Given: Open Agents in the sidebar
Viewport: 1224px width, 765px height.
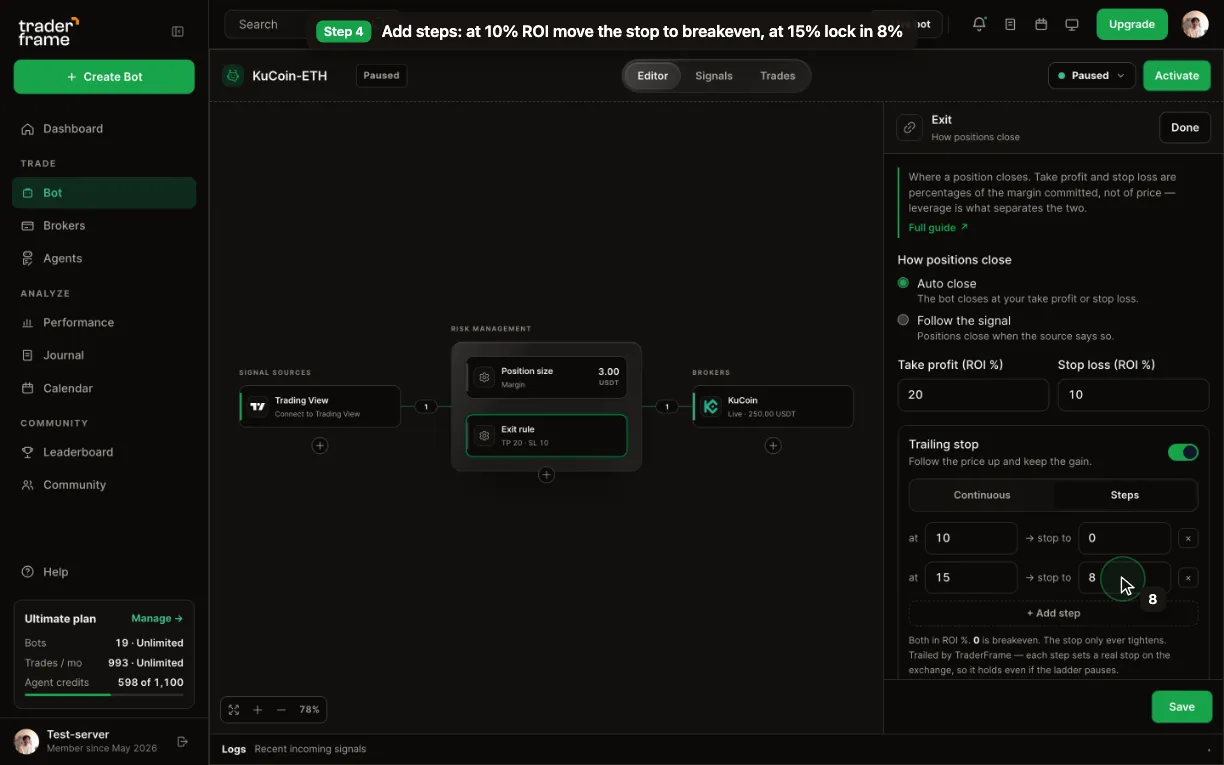Looking at the screenshot, I should [x=104, y=258].
